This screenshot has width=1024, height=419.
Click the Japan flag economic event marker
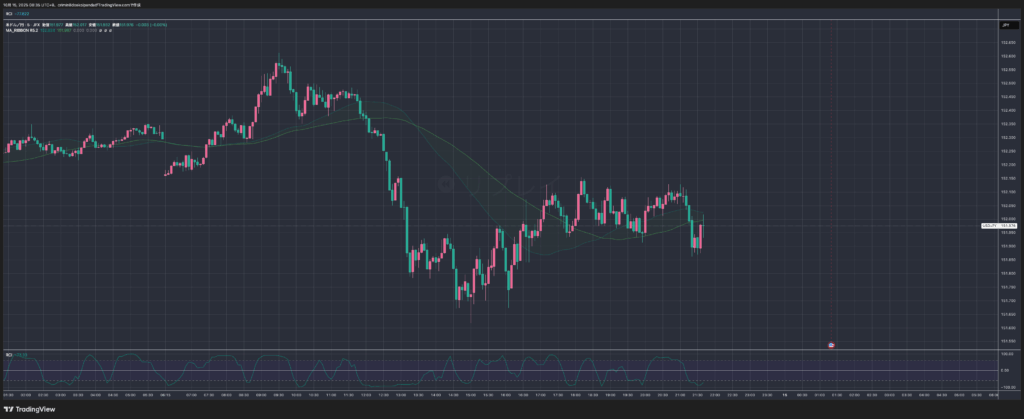[x=832, y=344]
